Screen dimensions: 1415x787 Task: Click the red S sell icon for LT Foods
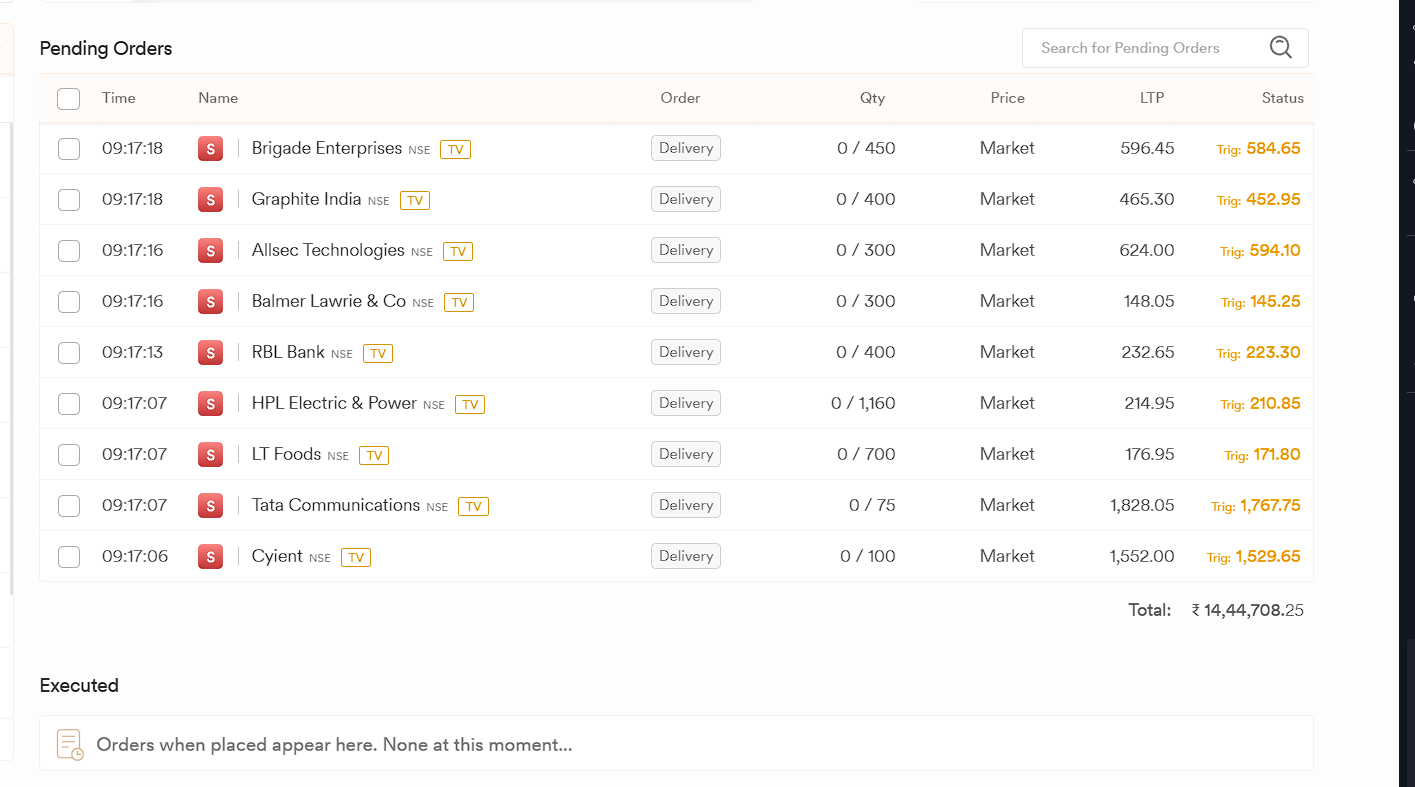[x=210, y=455]
